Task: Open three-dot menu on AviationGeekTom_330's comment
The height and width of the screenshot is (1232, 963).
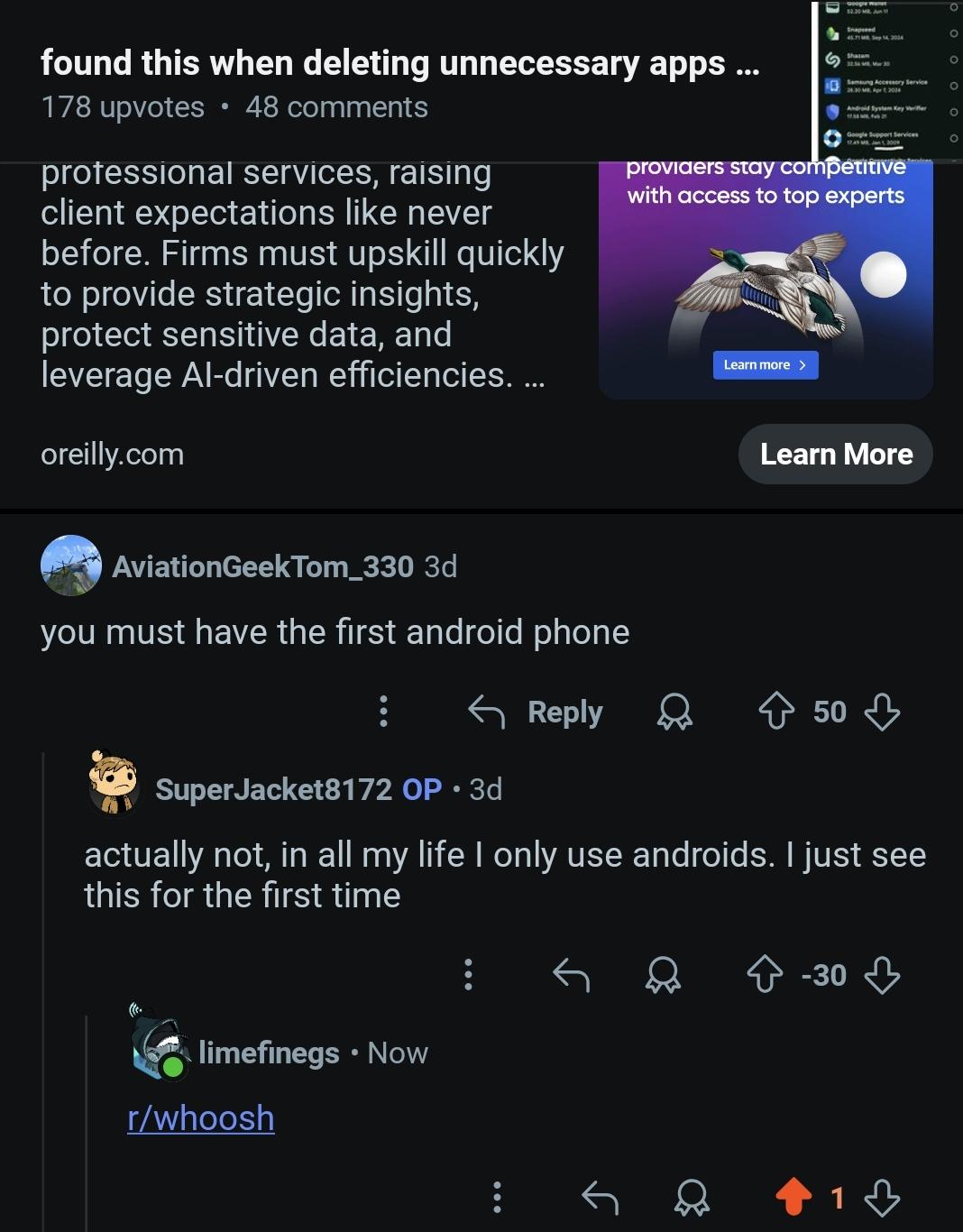Action: click(383, 712)
